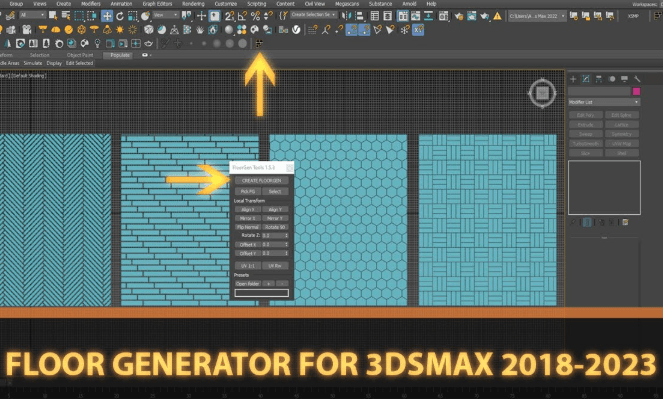The height and width of the screenshot is (399, 663).
Task: Toggle Percent Snap
Action: coord(255,16)
